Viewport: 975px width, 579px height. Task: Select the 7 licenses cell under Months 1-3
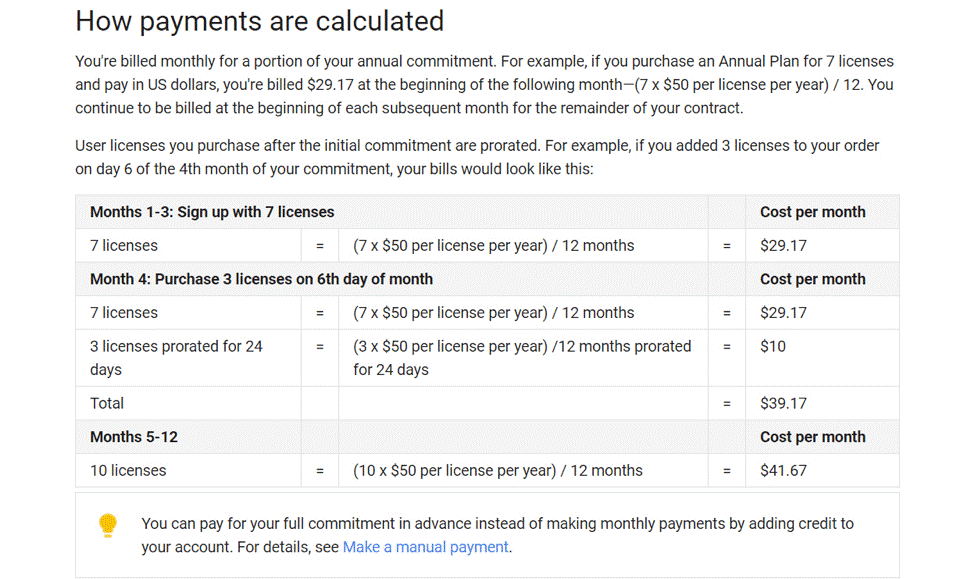click(x=188, y=246)
